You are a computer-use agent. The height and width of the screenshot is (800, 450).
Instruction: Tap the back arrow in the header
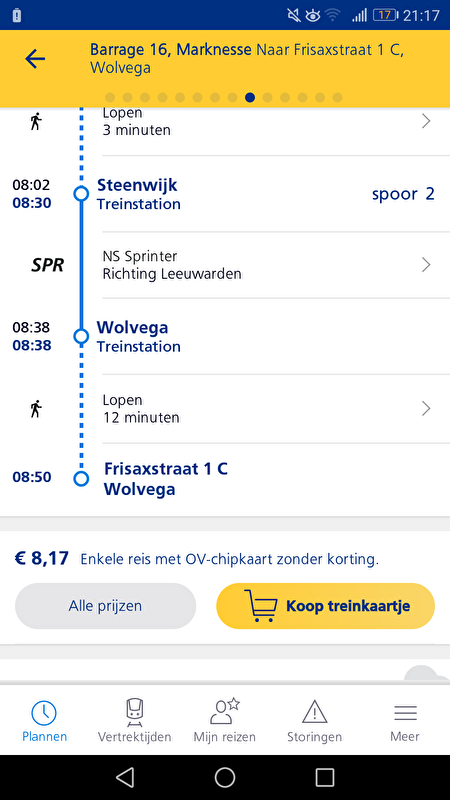pyautogui.click(x=35, y=59)
